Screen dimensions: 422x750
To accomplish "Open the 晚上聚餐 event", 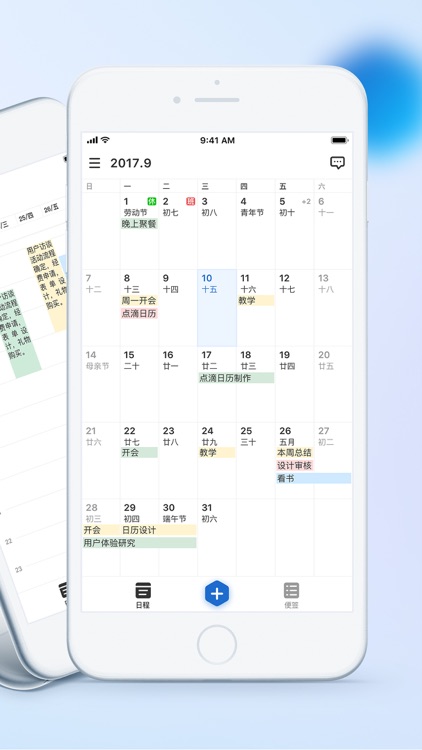I will point(139,224).
